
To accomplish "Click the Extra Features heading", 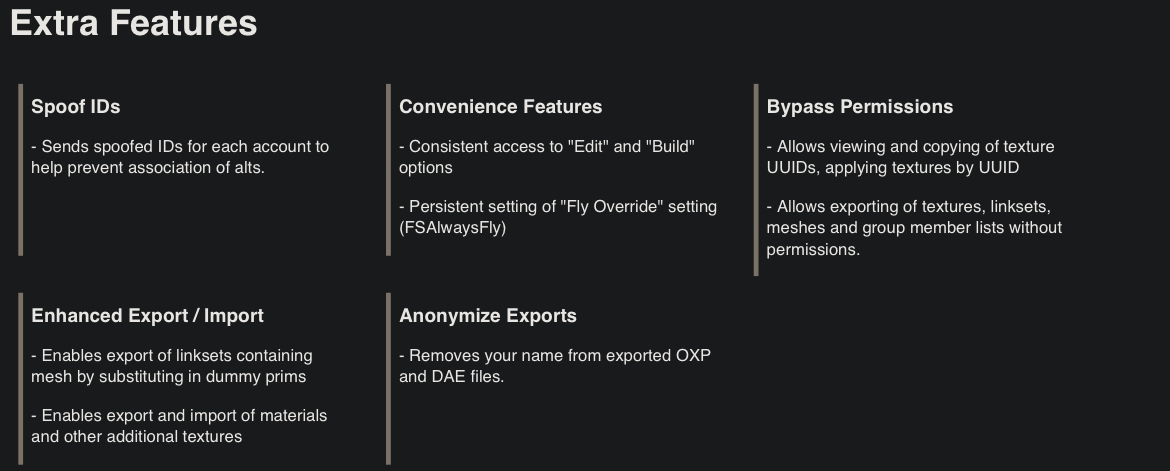I will tap(134, 23).
